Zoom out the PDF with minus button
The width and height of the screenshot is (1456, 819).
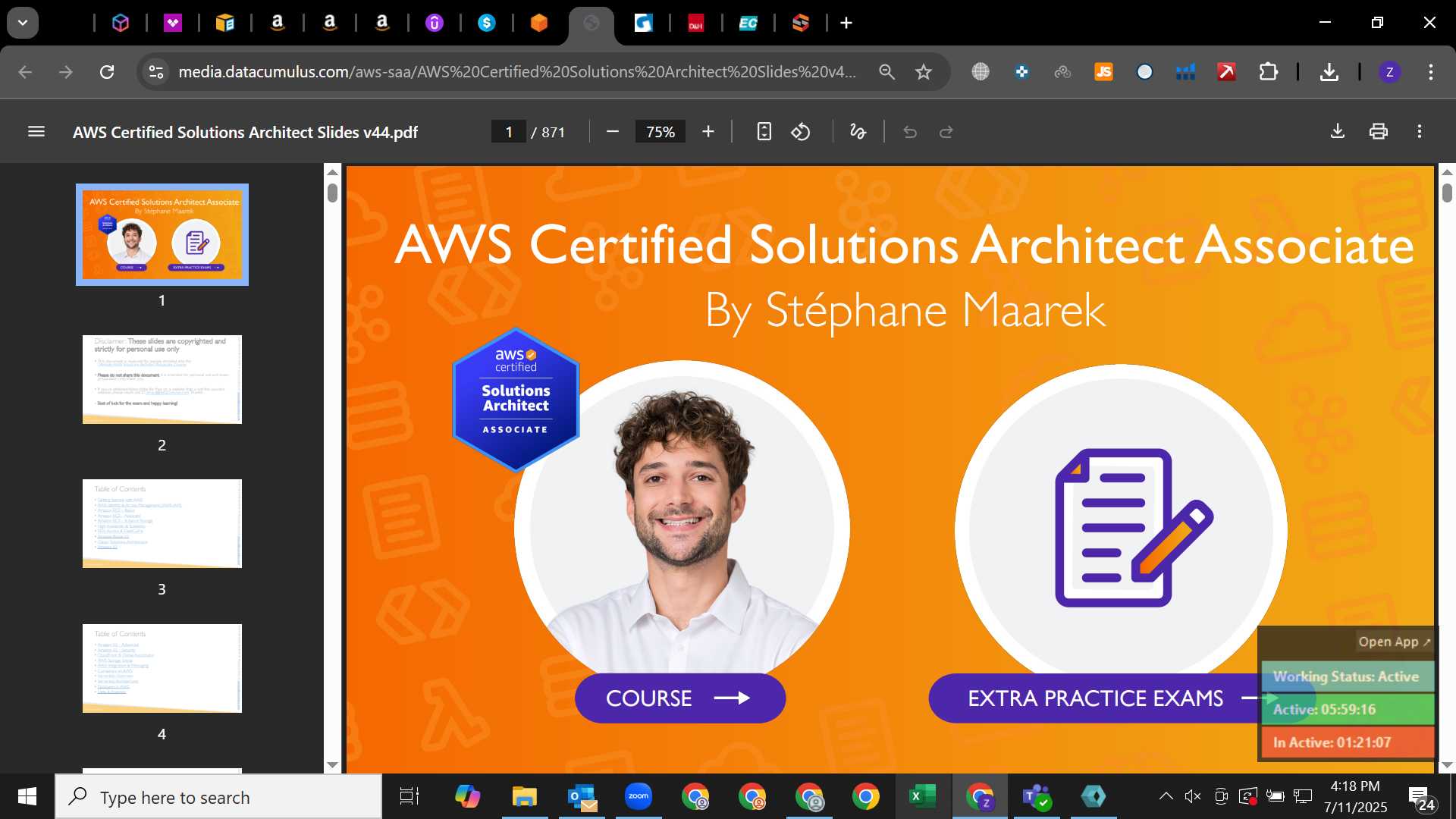tap(613, 132)
